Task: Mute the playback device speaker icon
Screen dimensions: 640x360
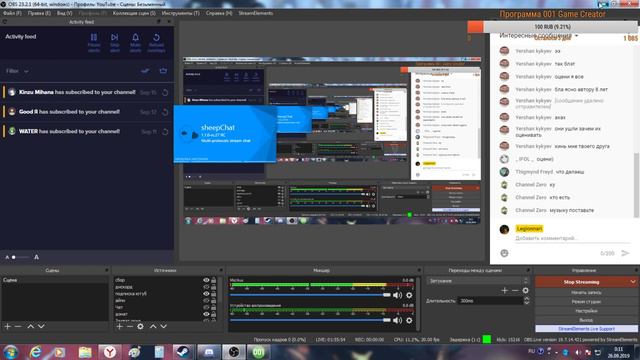Action: click(398, 320)
